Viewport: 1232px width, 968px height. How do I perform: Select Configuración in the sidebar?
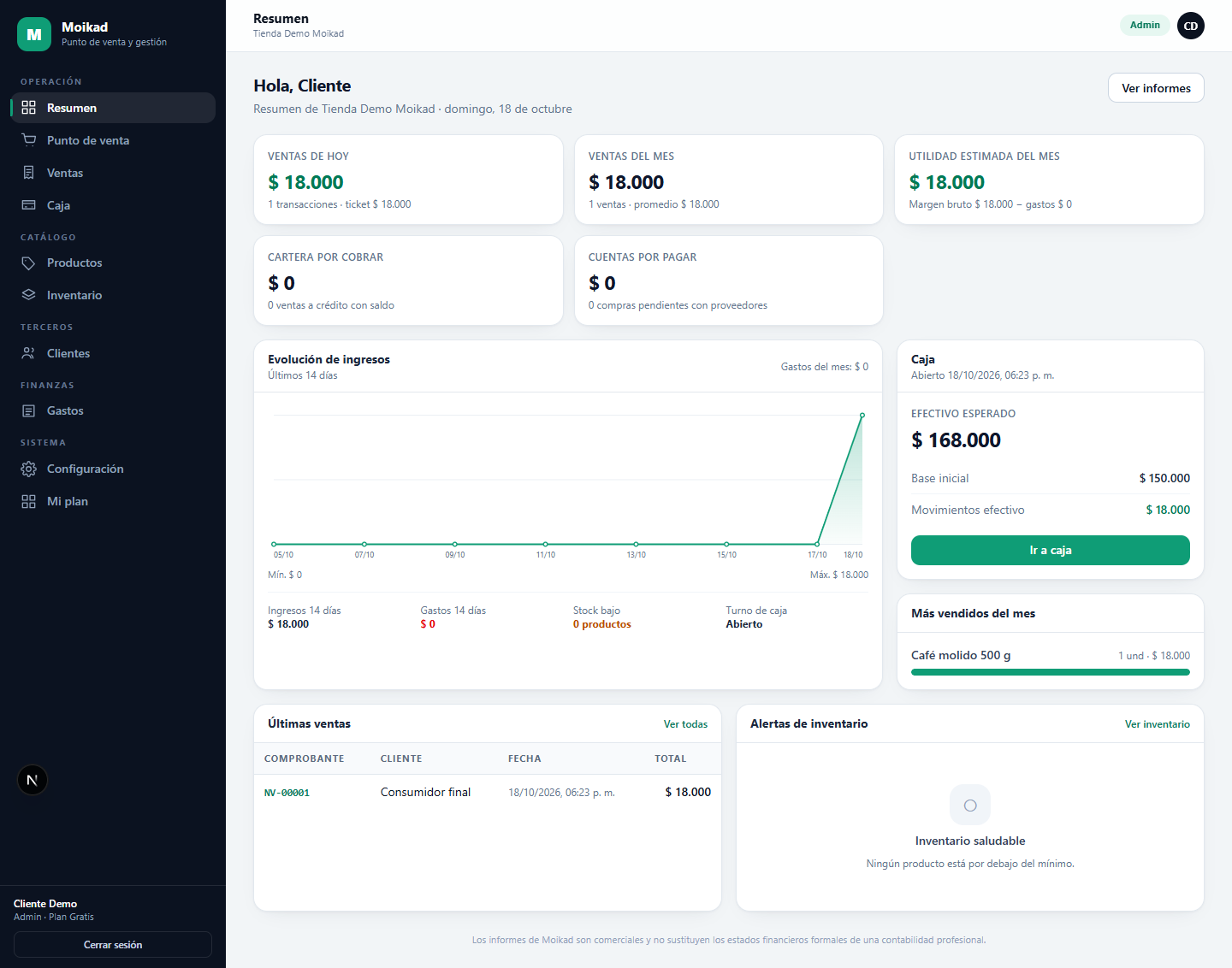pos(113,469)
